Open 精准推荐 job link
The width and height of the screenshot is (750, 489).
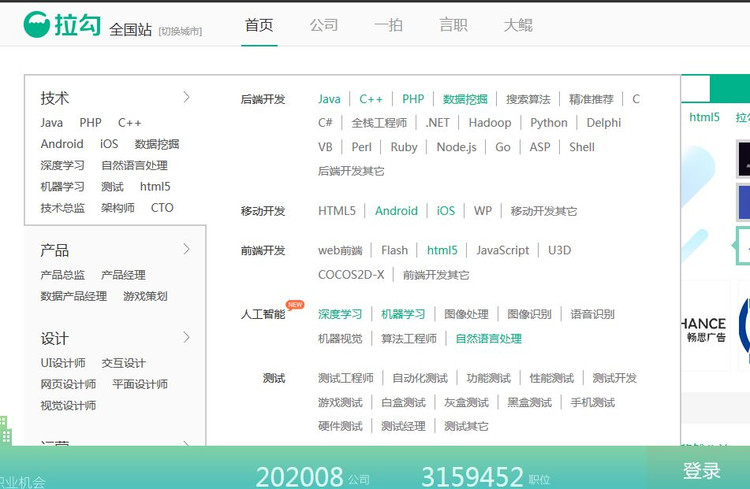(591, 99)
